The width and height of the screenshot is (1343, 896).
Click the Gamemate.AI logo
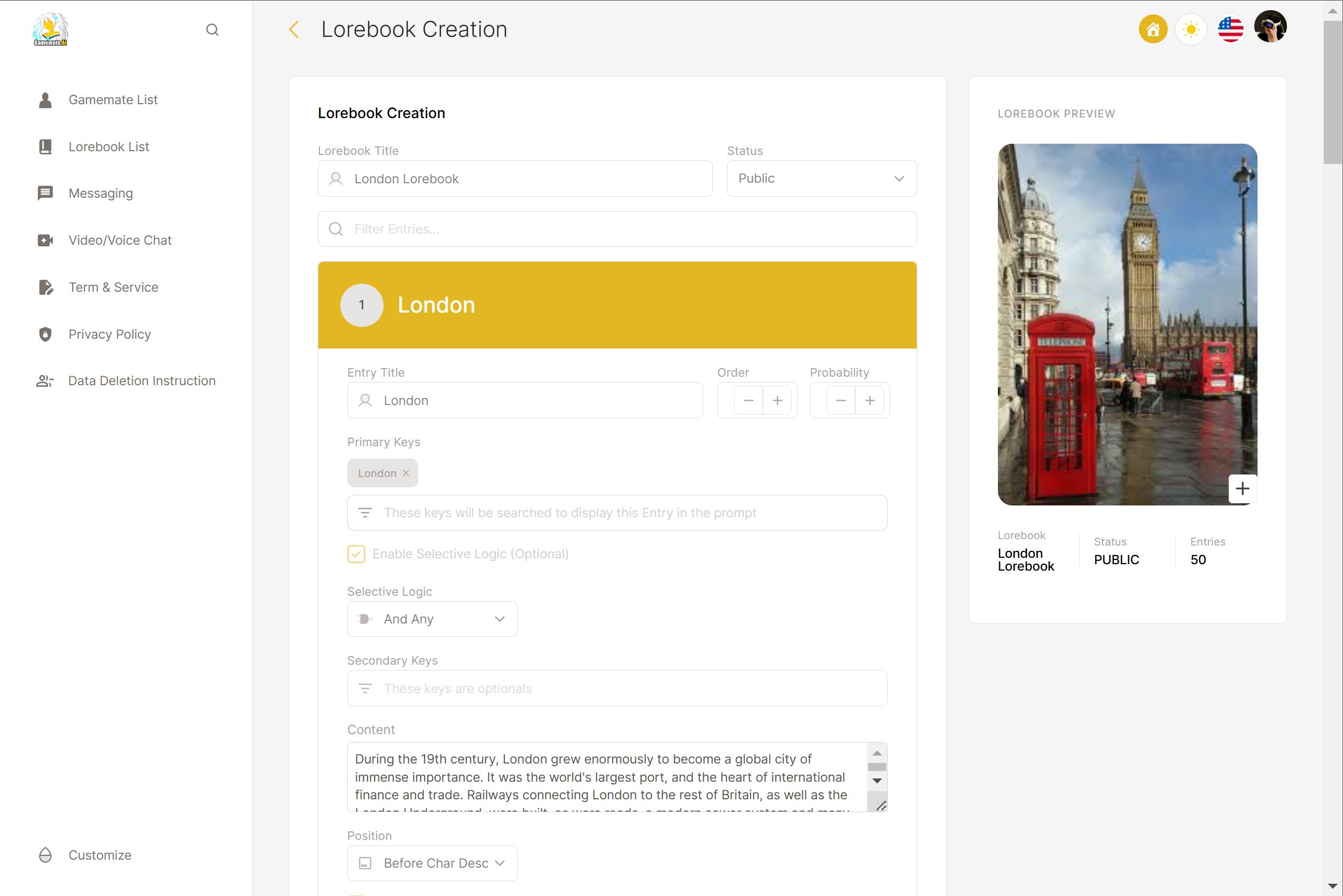point(50,29)
